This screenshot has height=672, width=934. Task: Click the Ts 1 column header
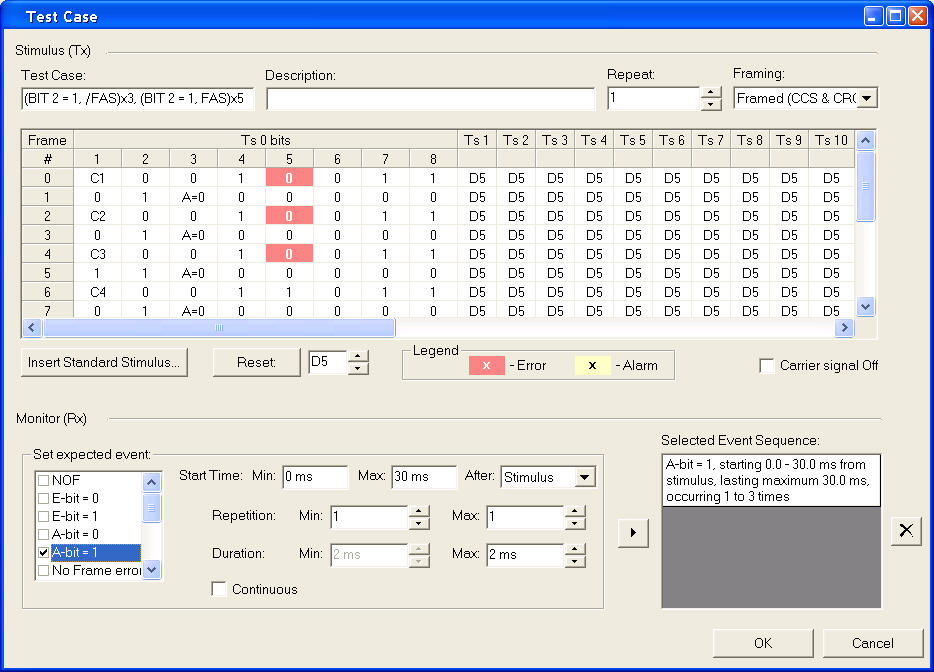coord(477,140)
